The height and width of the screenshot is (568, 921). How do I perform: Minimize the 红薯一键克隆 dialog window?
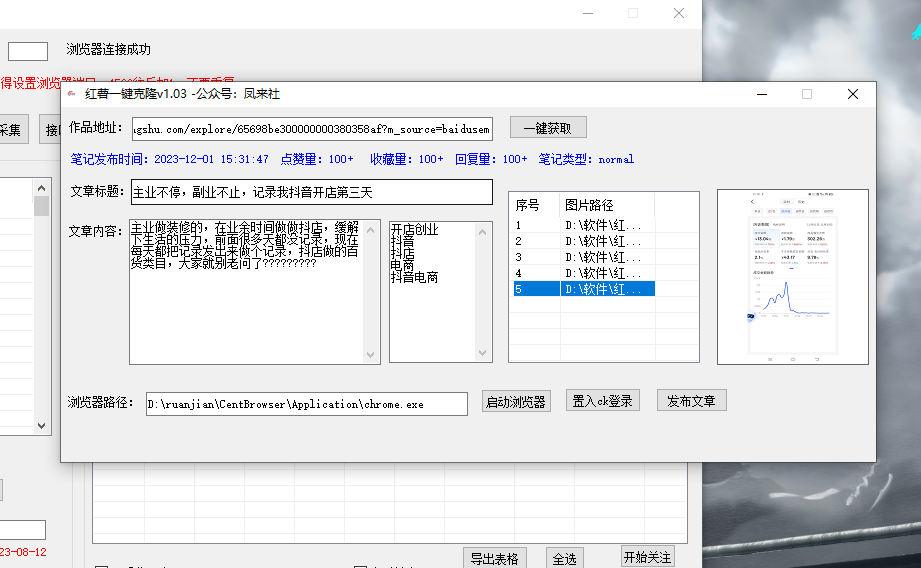[762, 94]
